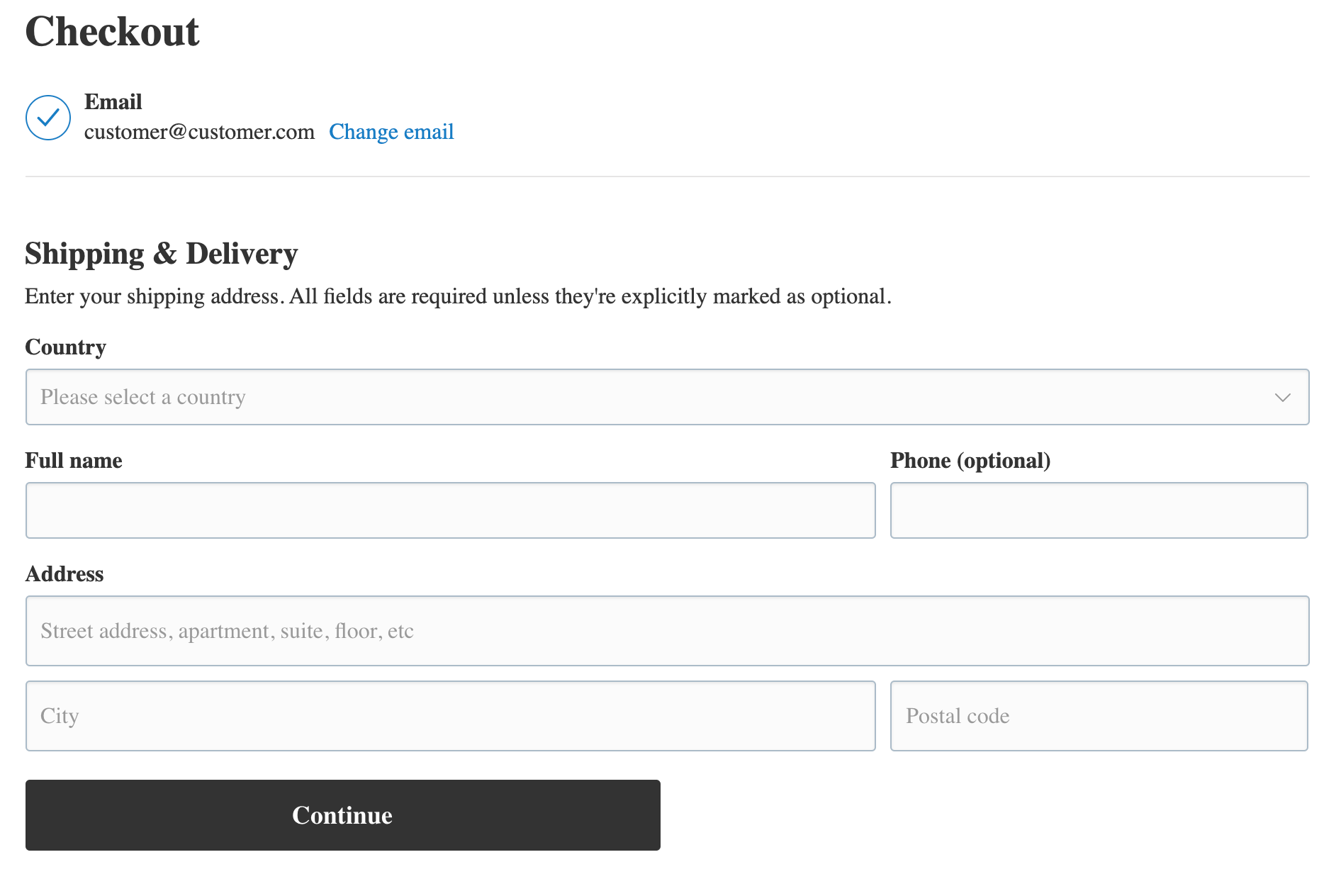Click the City input field

click(450, 716)
